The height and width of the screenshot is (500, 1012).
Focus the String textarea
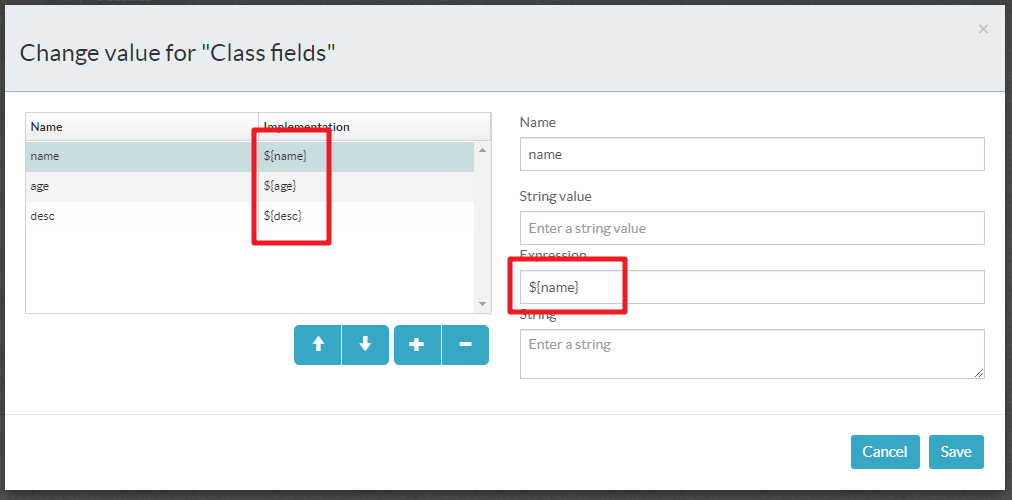(752, 354)
